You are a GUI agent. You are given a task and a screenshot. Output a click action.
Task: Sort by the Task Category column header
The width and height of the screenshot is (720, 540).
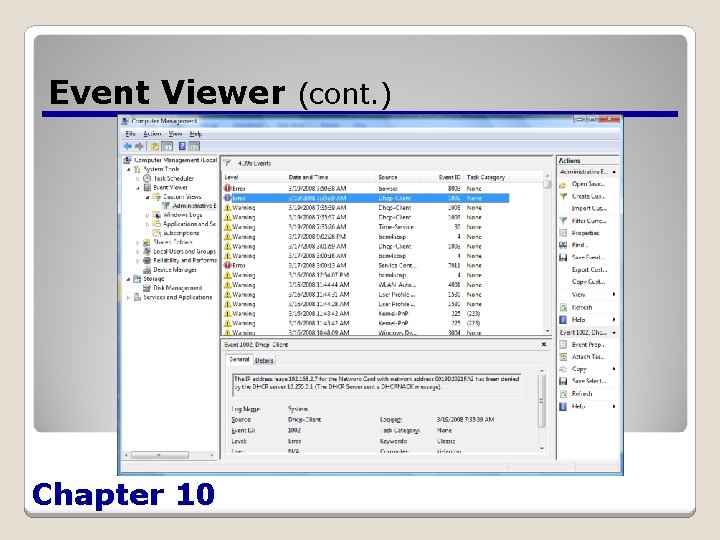tap(486, 177)
